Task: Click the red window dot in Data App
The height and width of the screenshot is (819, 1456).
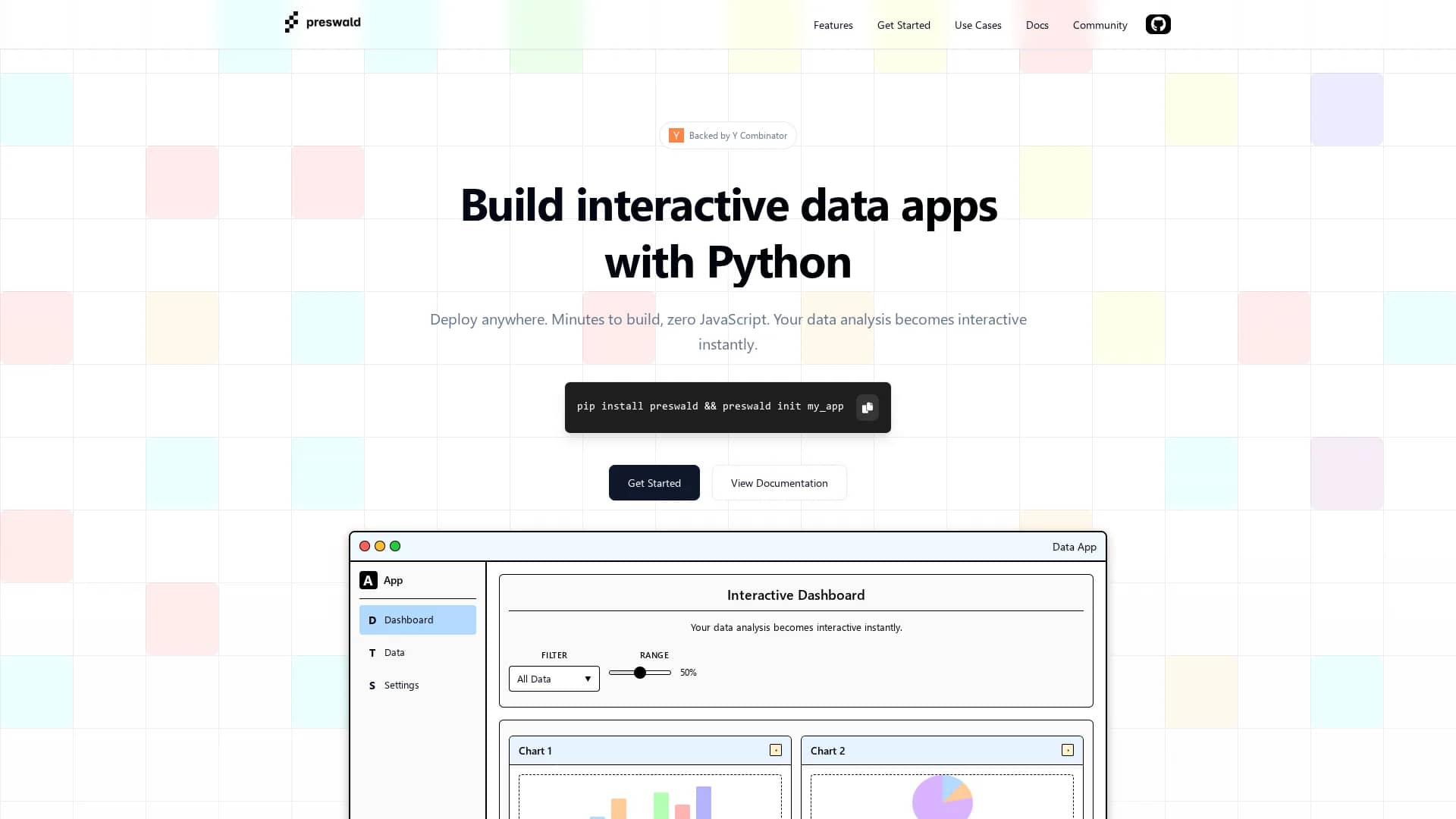Action: [x=365, y=546]
